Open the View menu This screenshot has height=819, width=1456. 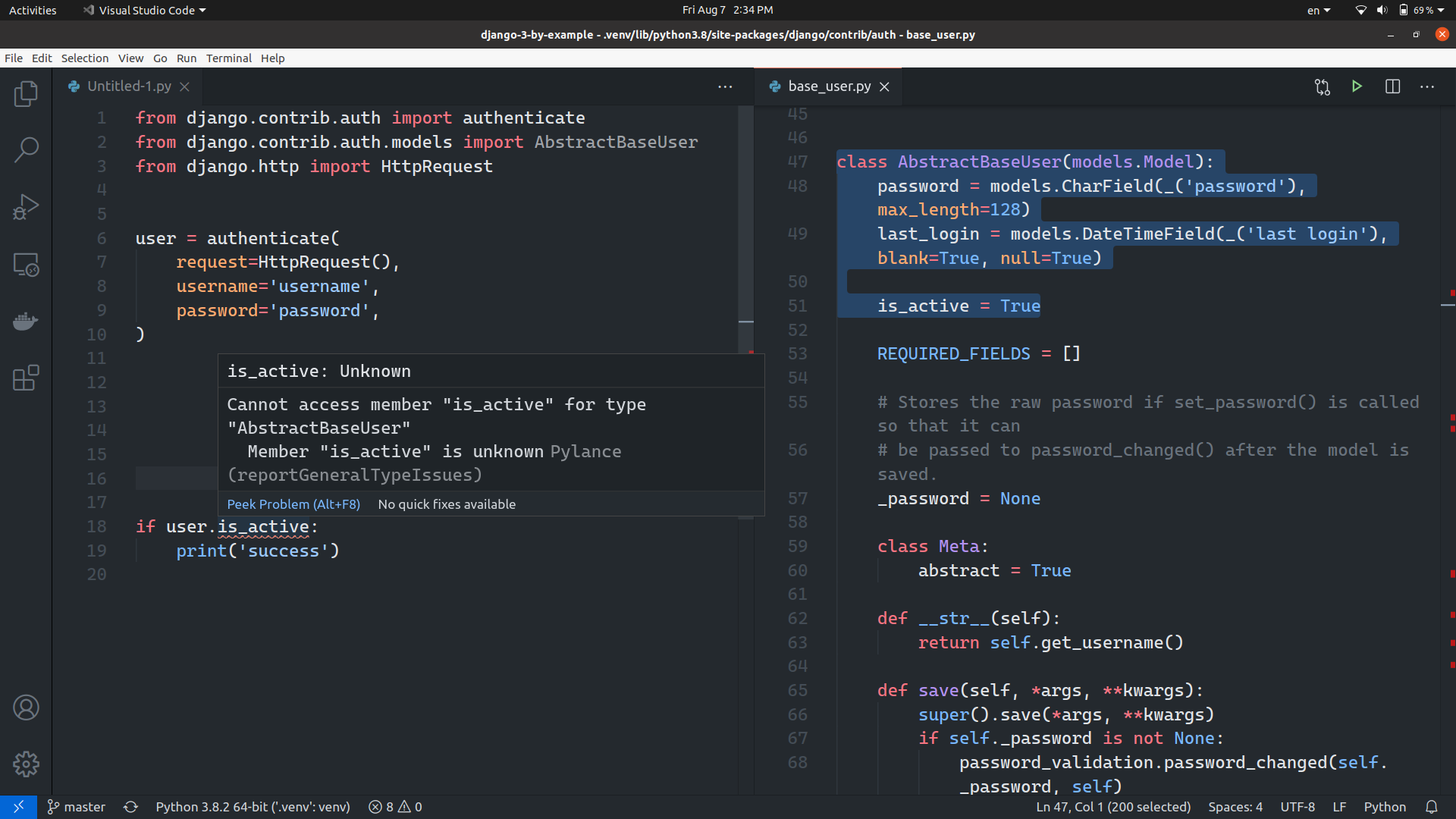(130, 58)
